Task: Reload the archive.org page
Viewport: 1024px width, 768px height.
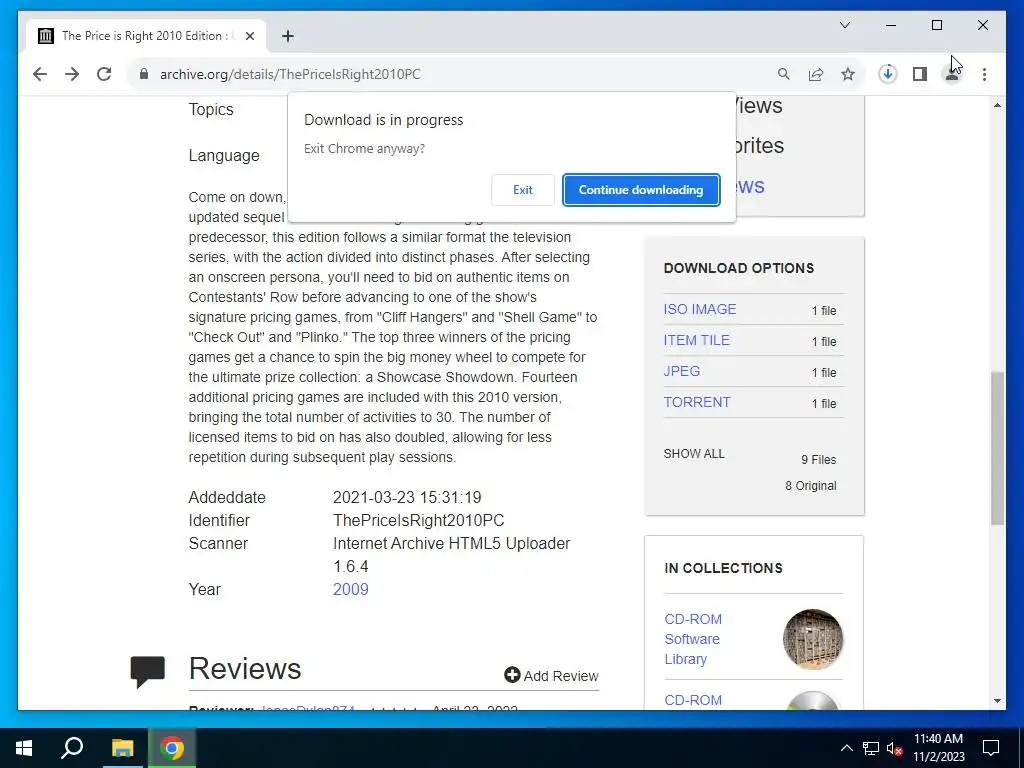Action: (x=104, y=74)
